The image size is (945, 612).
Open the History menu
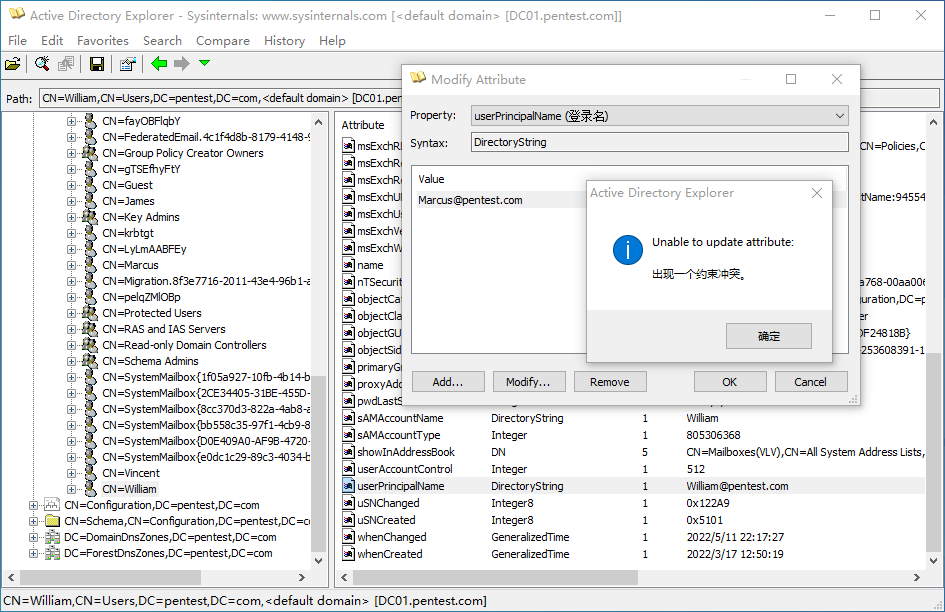tap(284, 40)
